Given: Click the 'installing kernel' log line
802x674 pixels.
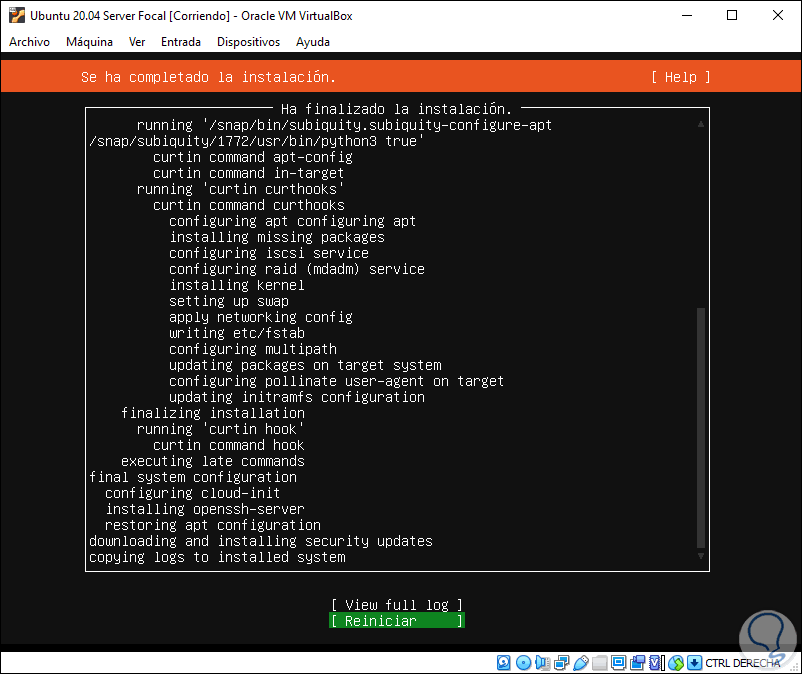Looking at the screenshot, I should point(237,285).
